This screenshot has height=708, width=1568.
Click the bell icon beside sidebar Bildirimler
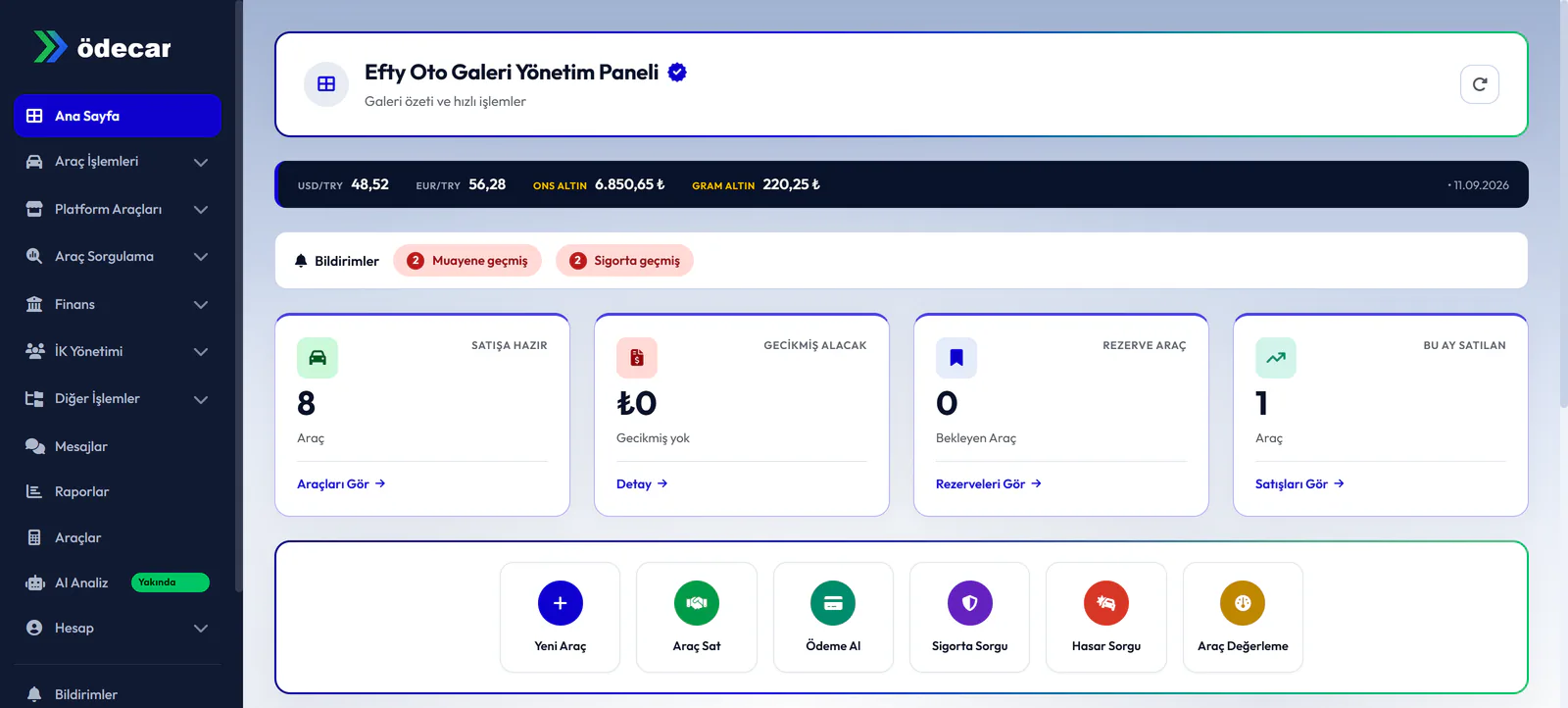pos(34,694)
